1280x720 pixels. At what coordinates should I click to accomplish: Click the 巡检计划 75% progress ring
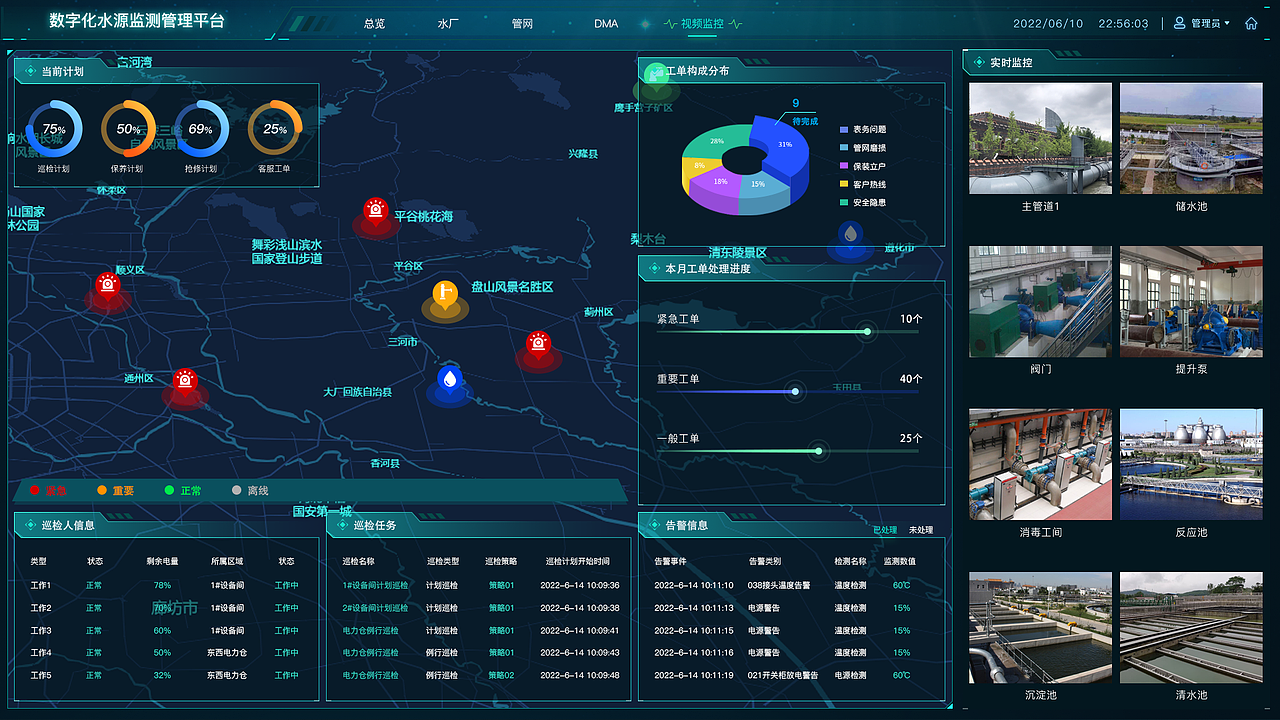(x=54, y=129)
